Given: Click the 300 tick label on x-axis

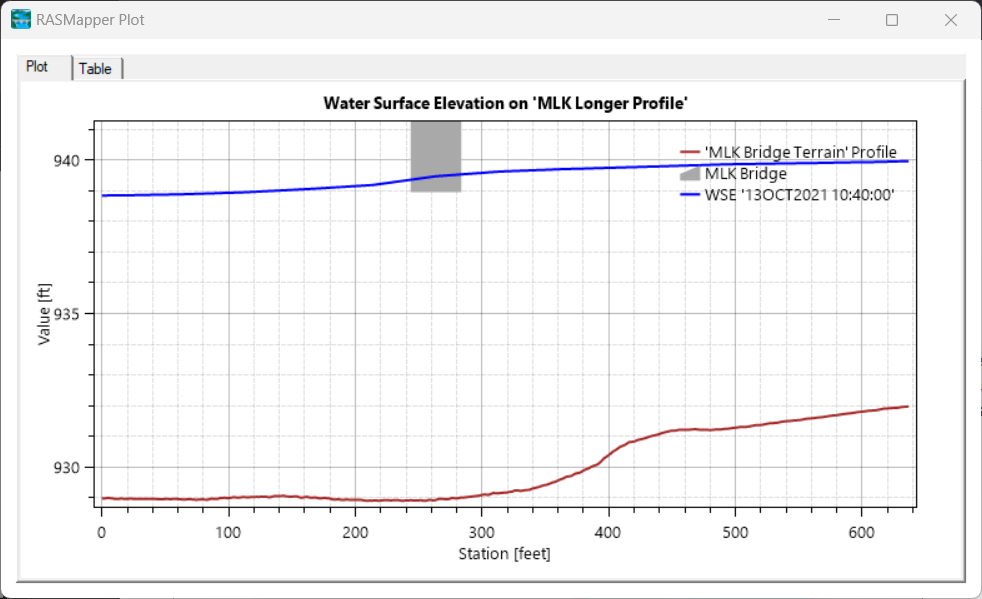Looking at the screenshot, I should [482, 530].
